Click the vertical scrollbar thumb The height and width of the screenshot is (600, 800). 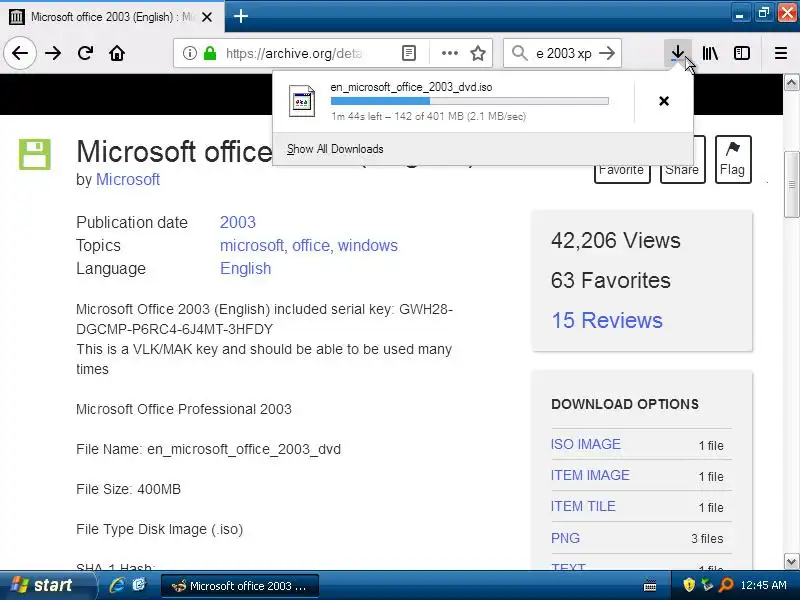click(791, 185)
